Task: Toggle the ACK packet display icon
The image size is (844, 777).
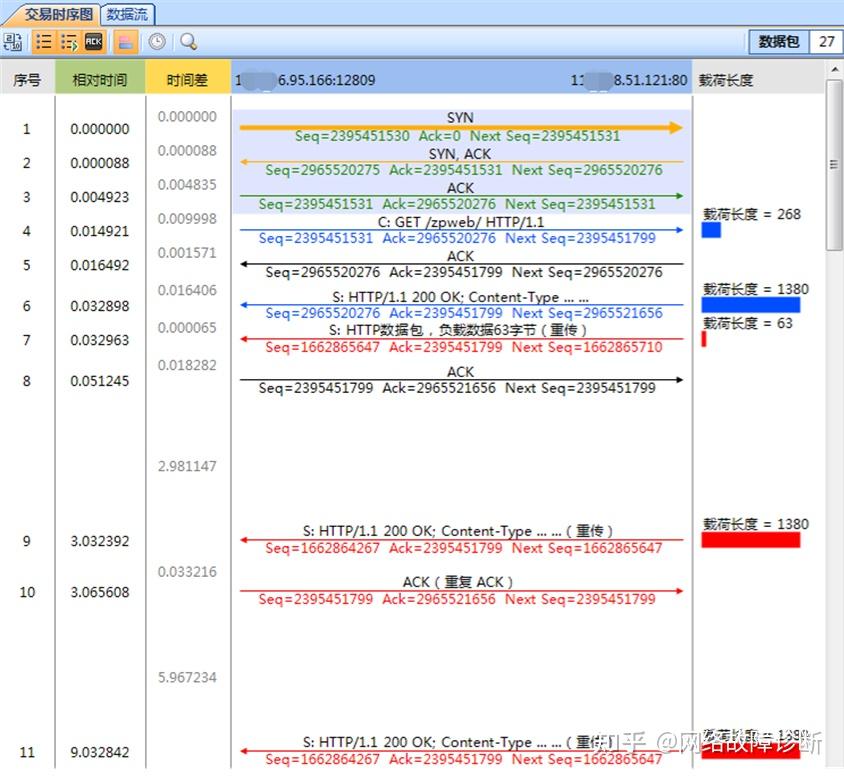Action: click(92, 42)
